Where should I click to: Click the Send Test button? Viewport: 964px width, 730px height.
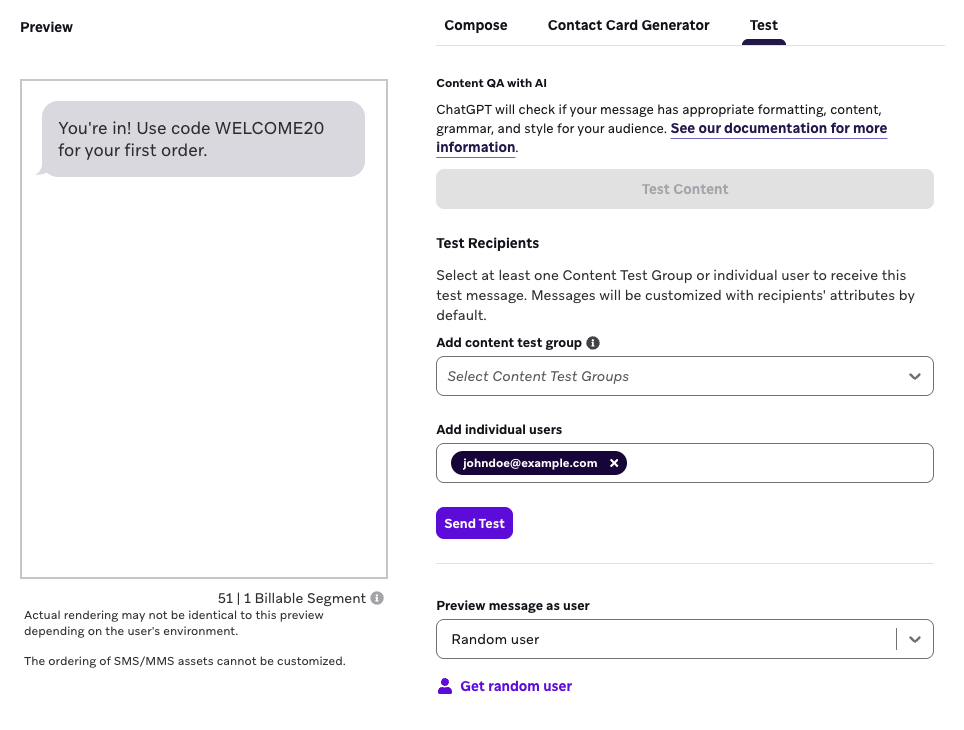point(474,523)
